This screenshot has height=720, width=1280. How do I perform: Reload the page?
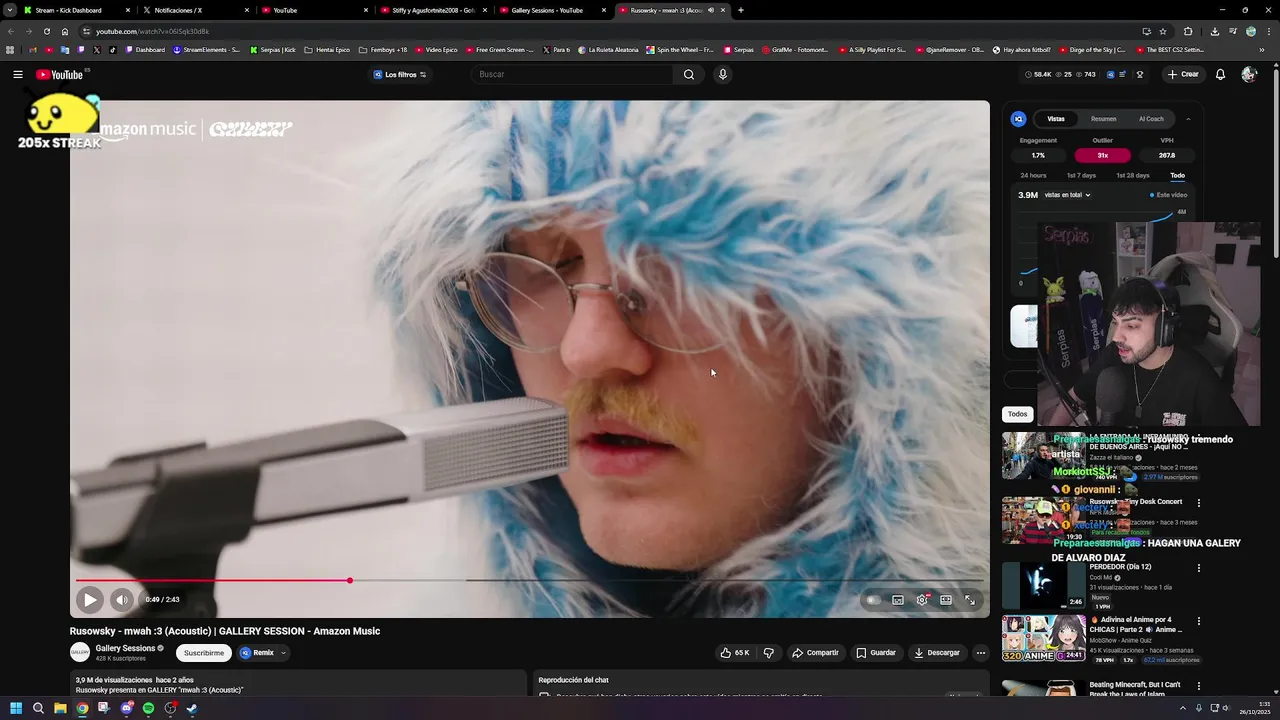[46, 31]
